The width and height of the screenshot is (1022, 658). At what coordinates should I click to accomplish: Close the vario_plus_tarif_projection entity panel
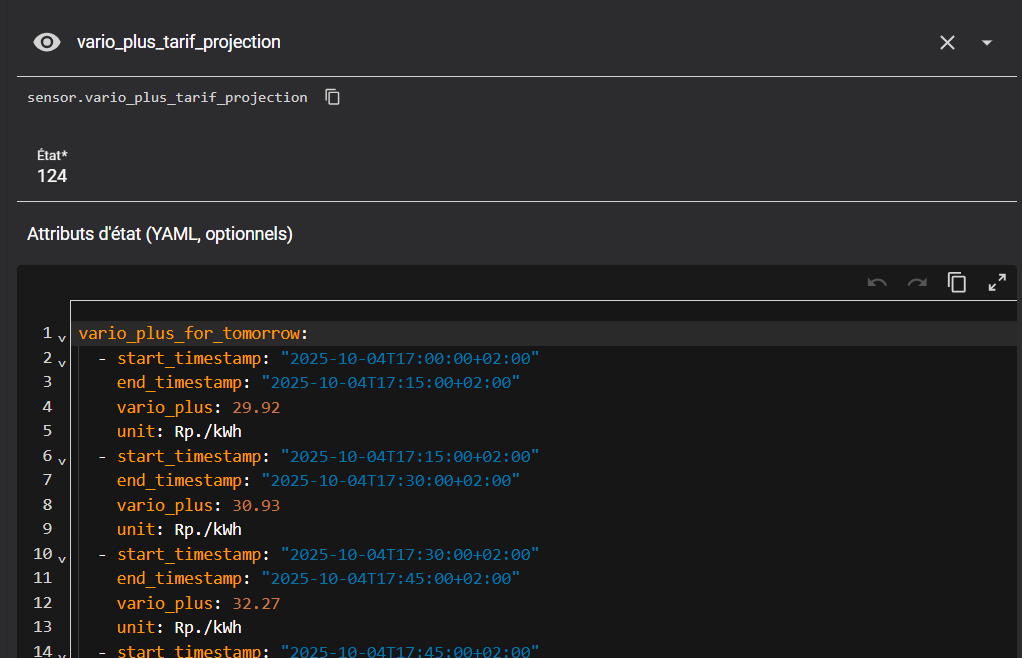pos(947,42)
